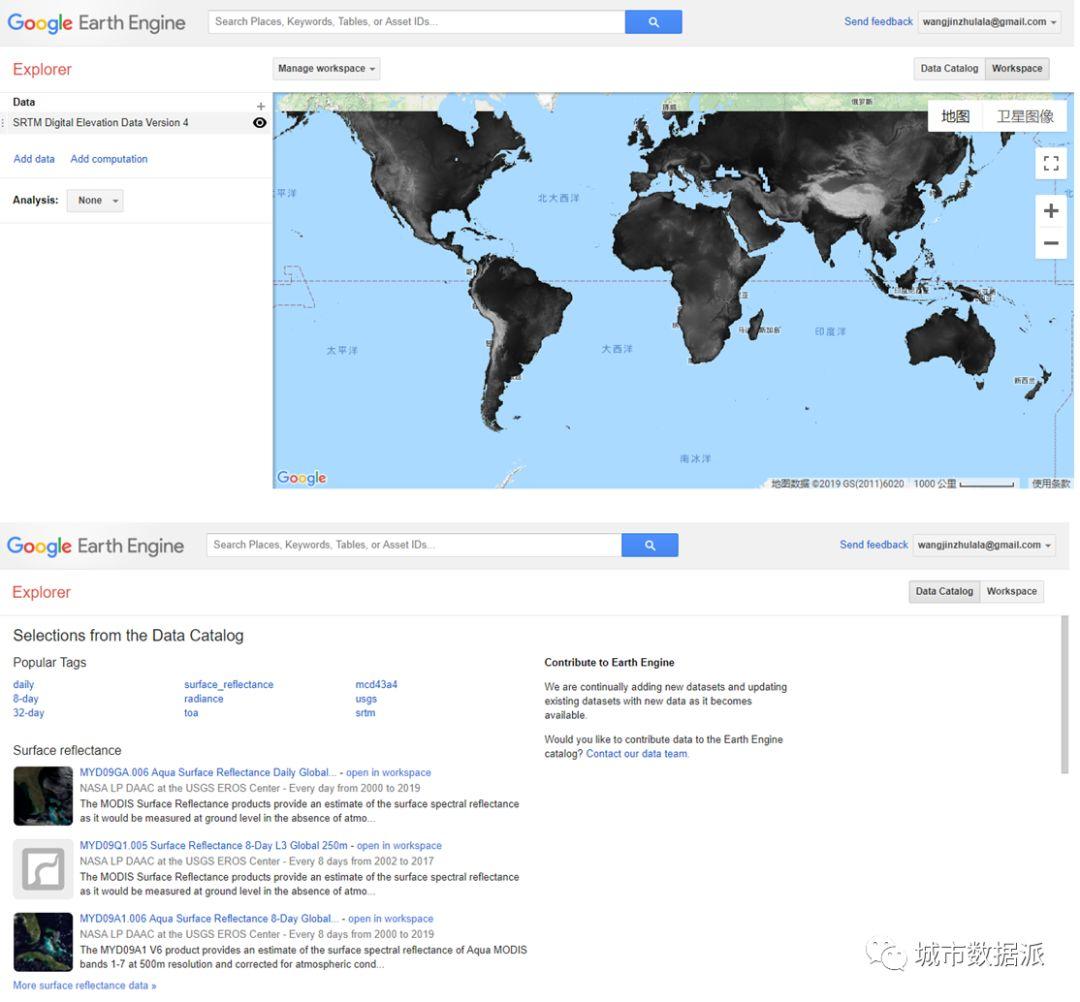Toggle fullscreen view on the map
Viewport: 1080px width, 1002px height.
click(x=1050, y=163)
